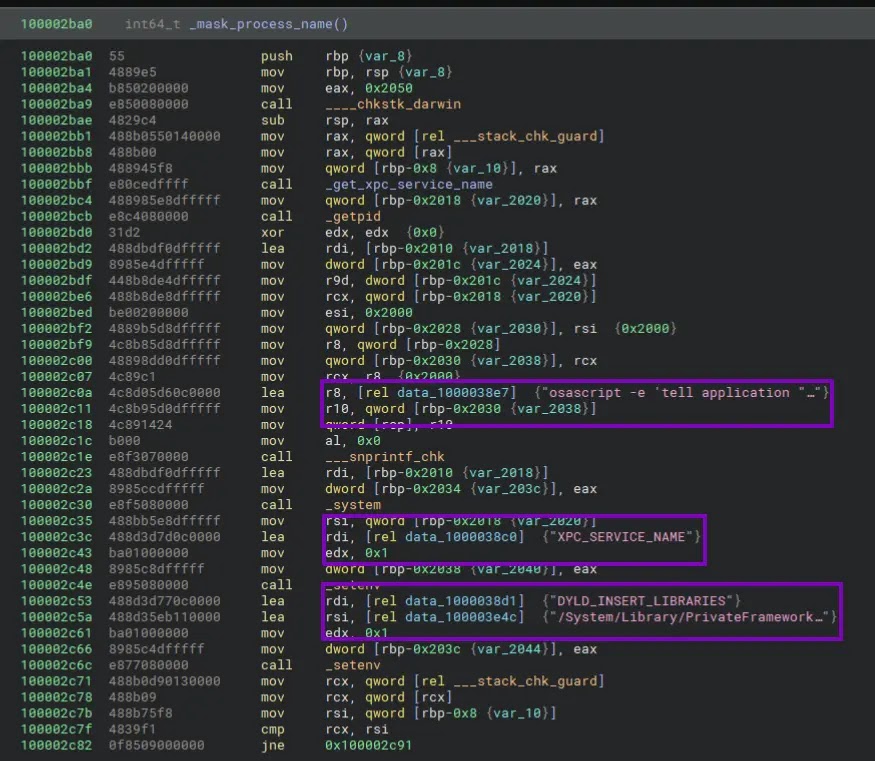875x761 pixels.
Task: Open data_100003e4c reference
Action: (x=461, y=617)
